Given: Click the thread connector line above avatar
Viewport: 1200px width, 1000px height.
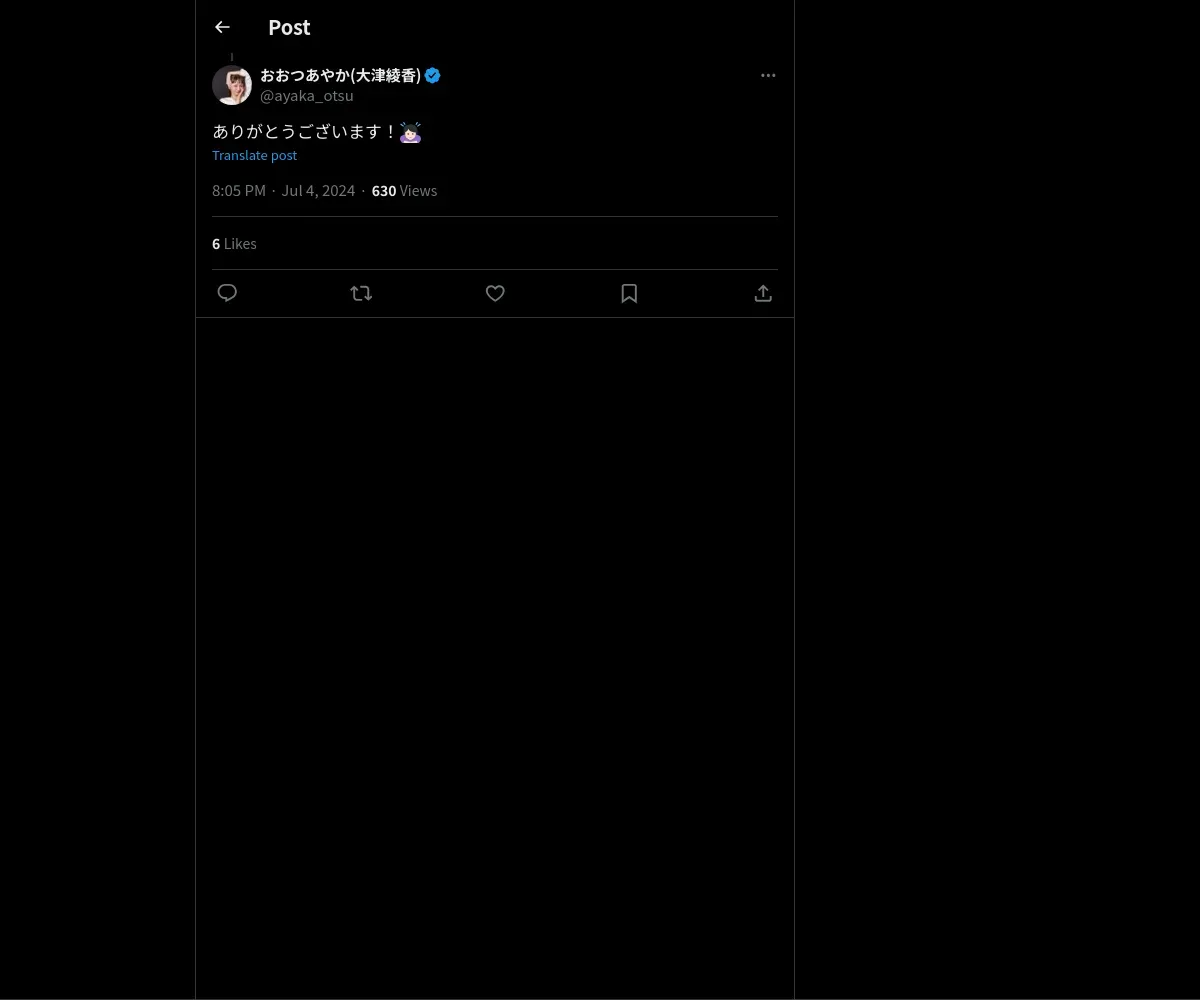Looking at the screenshot, I should tap(232, 57).
